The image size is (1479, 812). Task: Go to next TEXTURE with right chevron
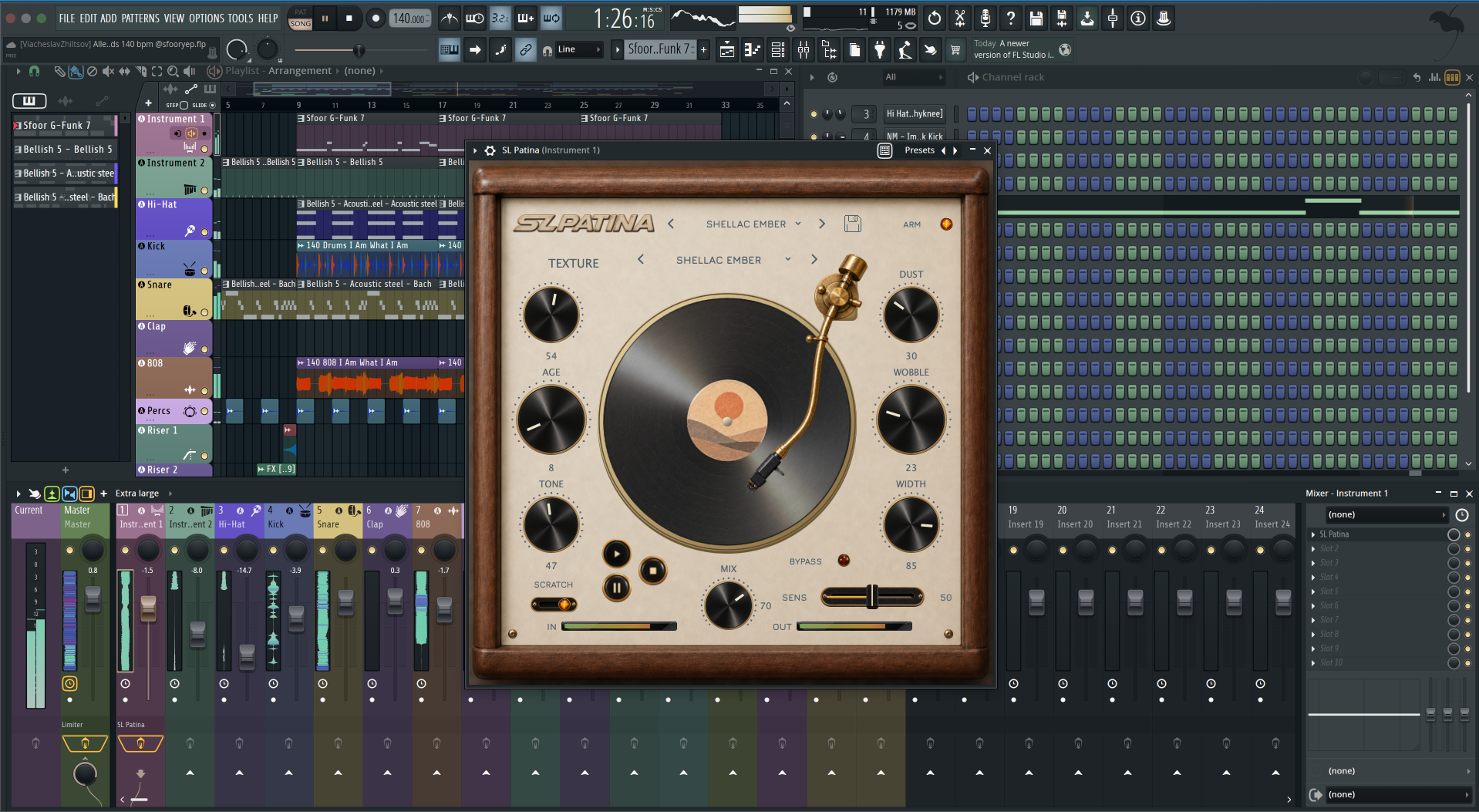click(814, 260)
